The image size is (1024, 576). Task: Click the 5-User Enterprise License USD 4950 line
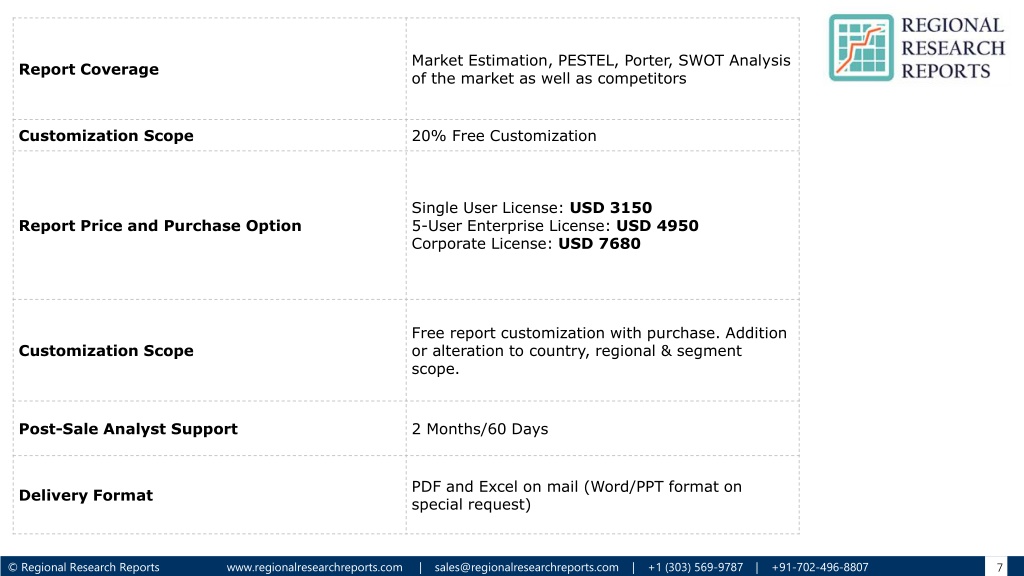[x=555, y=226]
